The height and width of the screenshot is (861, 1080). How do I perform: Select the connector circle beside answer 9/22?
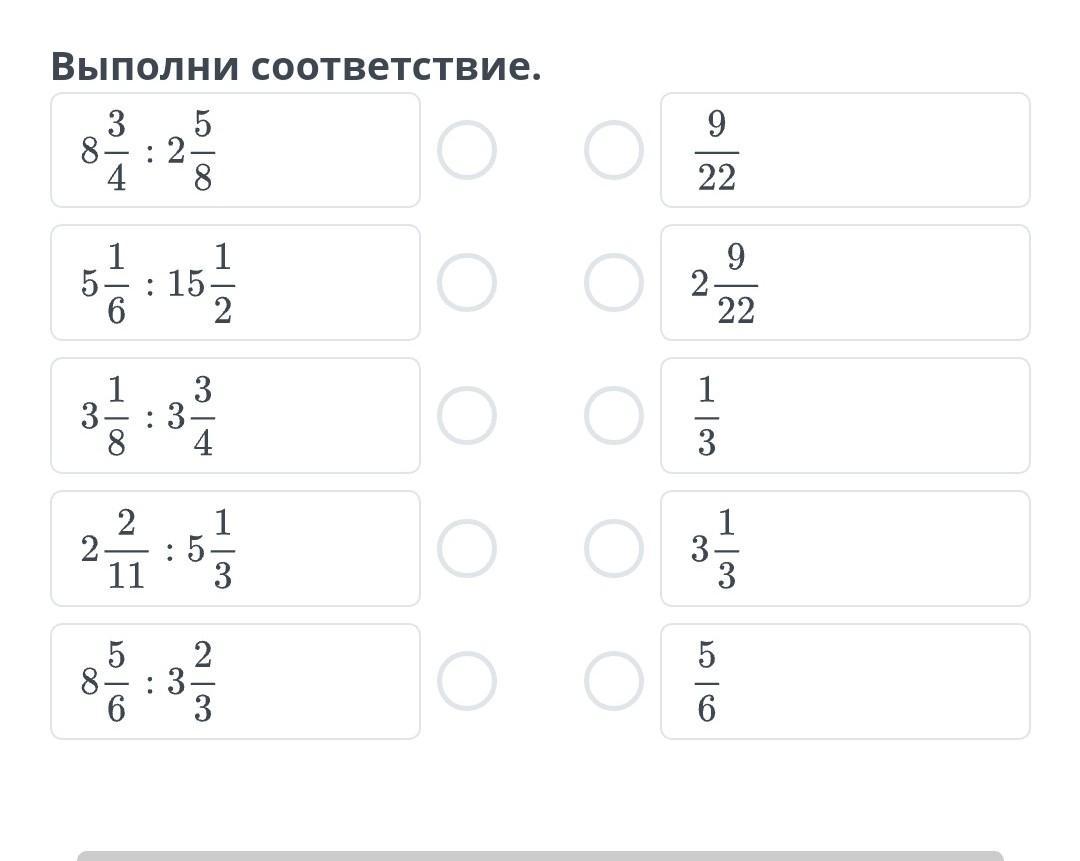point(614,150)
